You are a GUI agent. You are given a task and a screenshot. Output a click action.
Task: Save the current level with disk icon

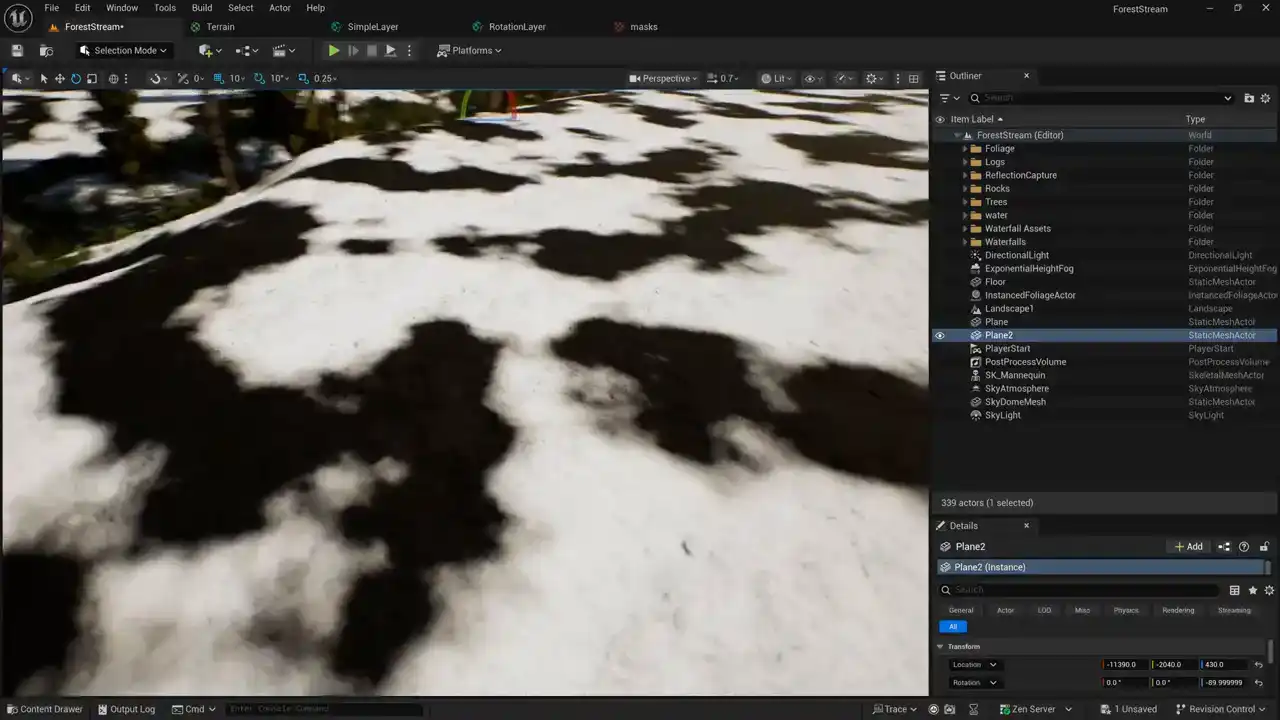point(17,51)
